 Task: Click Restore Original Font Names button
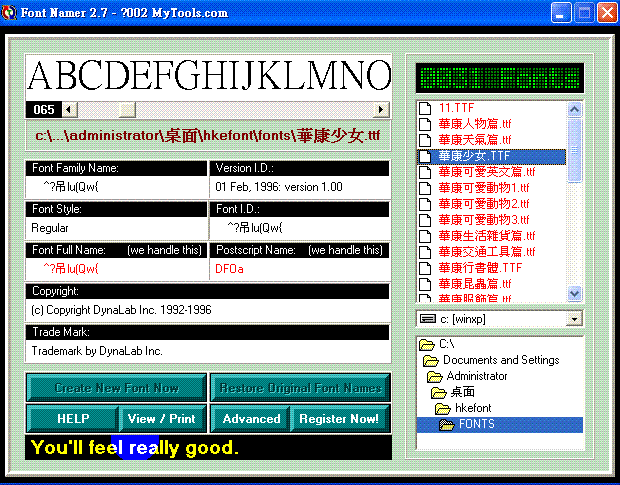click(x=300, y=388)
